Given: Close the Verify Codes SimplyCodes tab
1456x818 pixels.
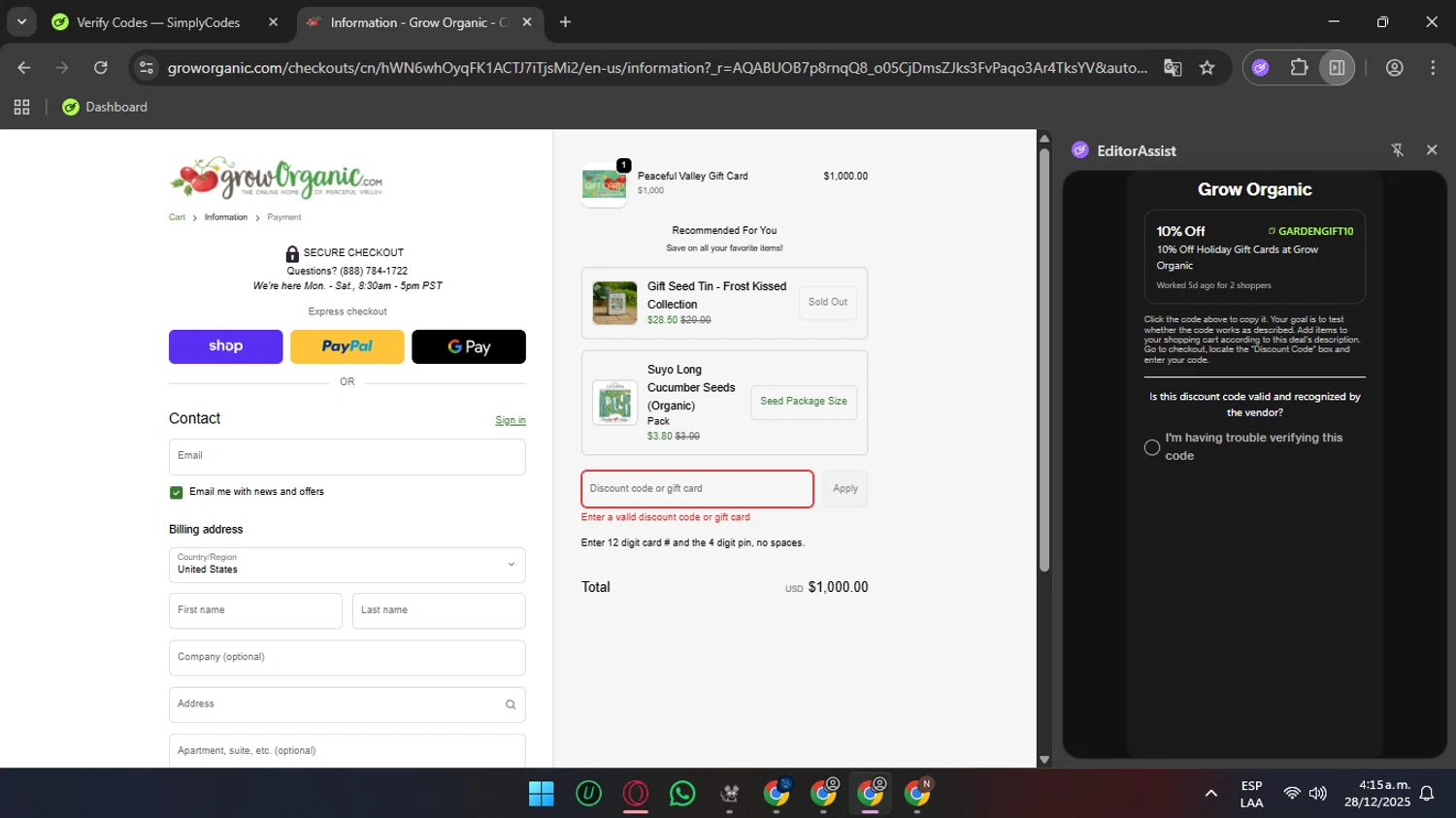Looking at the screenshot, I should [x=273, y=22].
